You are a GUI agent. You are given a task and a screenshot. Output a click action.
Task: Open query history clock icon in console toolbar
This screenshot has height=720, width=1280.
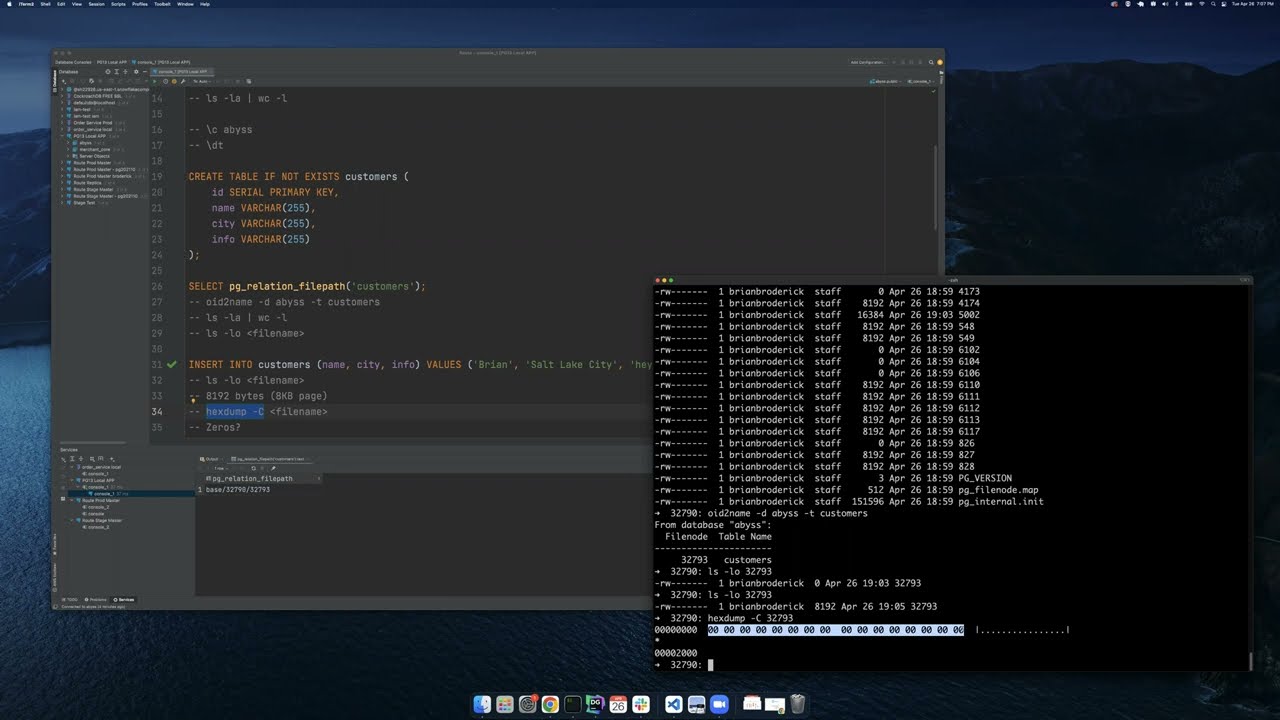click(x=167, y=81)
